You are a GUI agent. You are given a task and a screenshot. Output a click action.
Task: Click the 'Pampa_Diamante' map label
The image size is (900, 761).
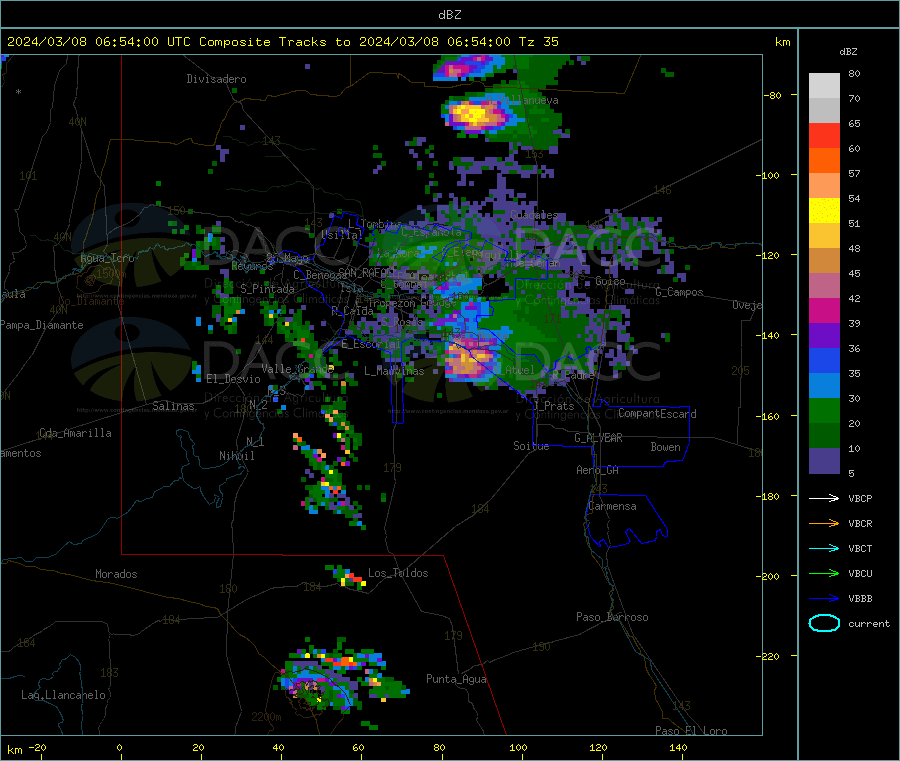tap(41, 325)
